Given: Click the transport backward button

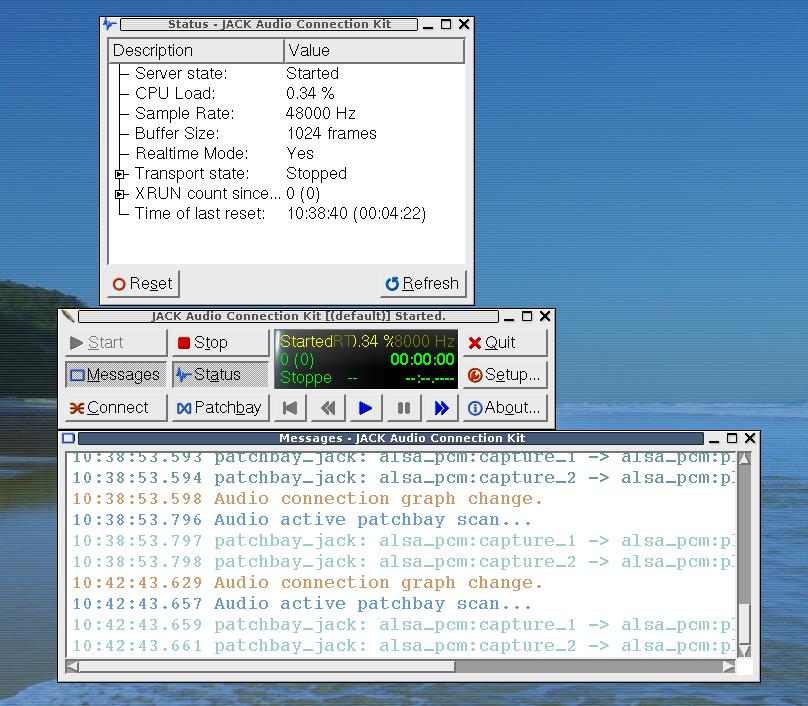Looking at the screenshot, I should pos(328,408).
